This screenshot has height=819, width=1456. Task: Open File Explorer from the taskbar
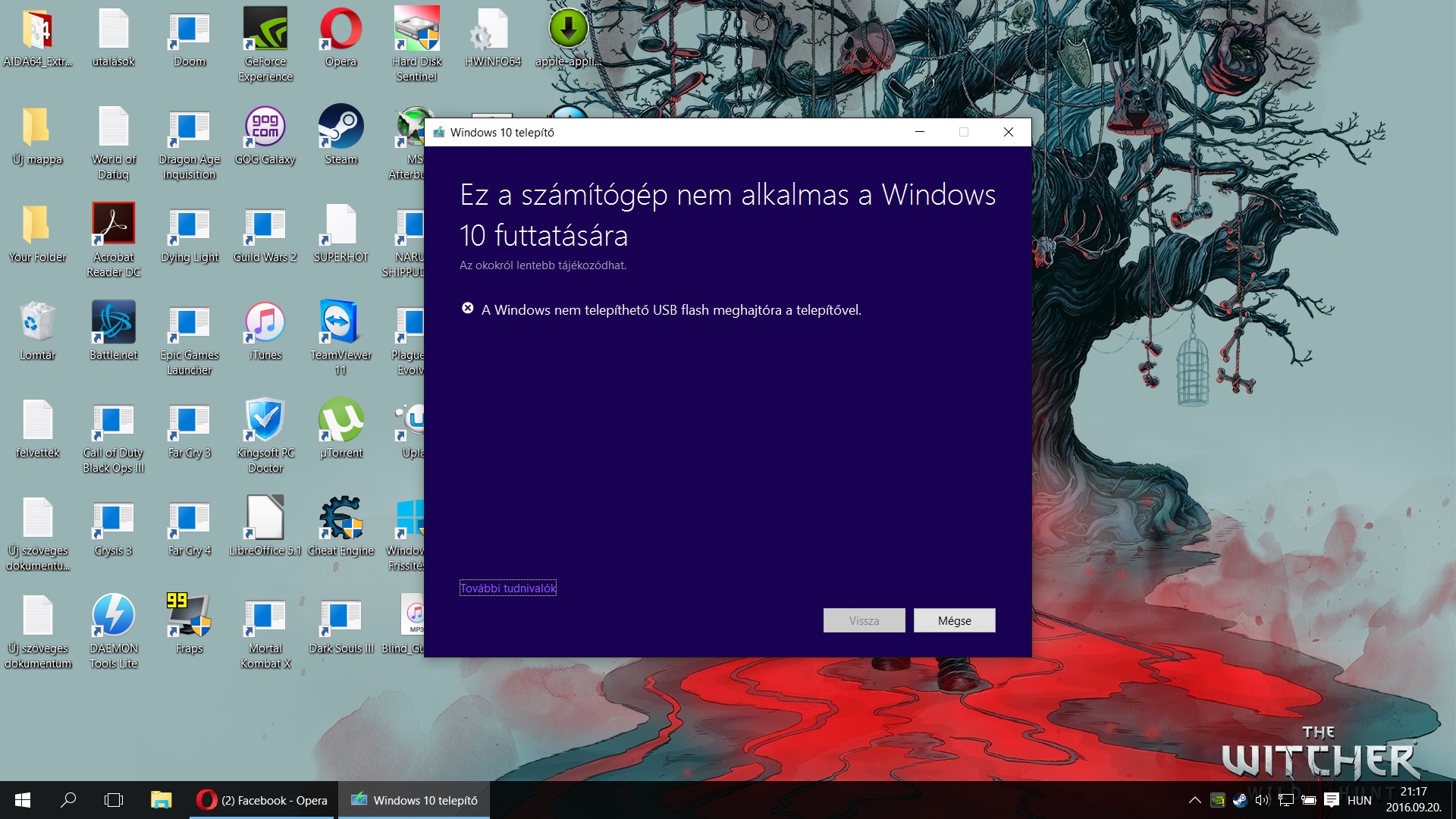click(x=161, y=800)
